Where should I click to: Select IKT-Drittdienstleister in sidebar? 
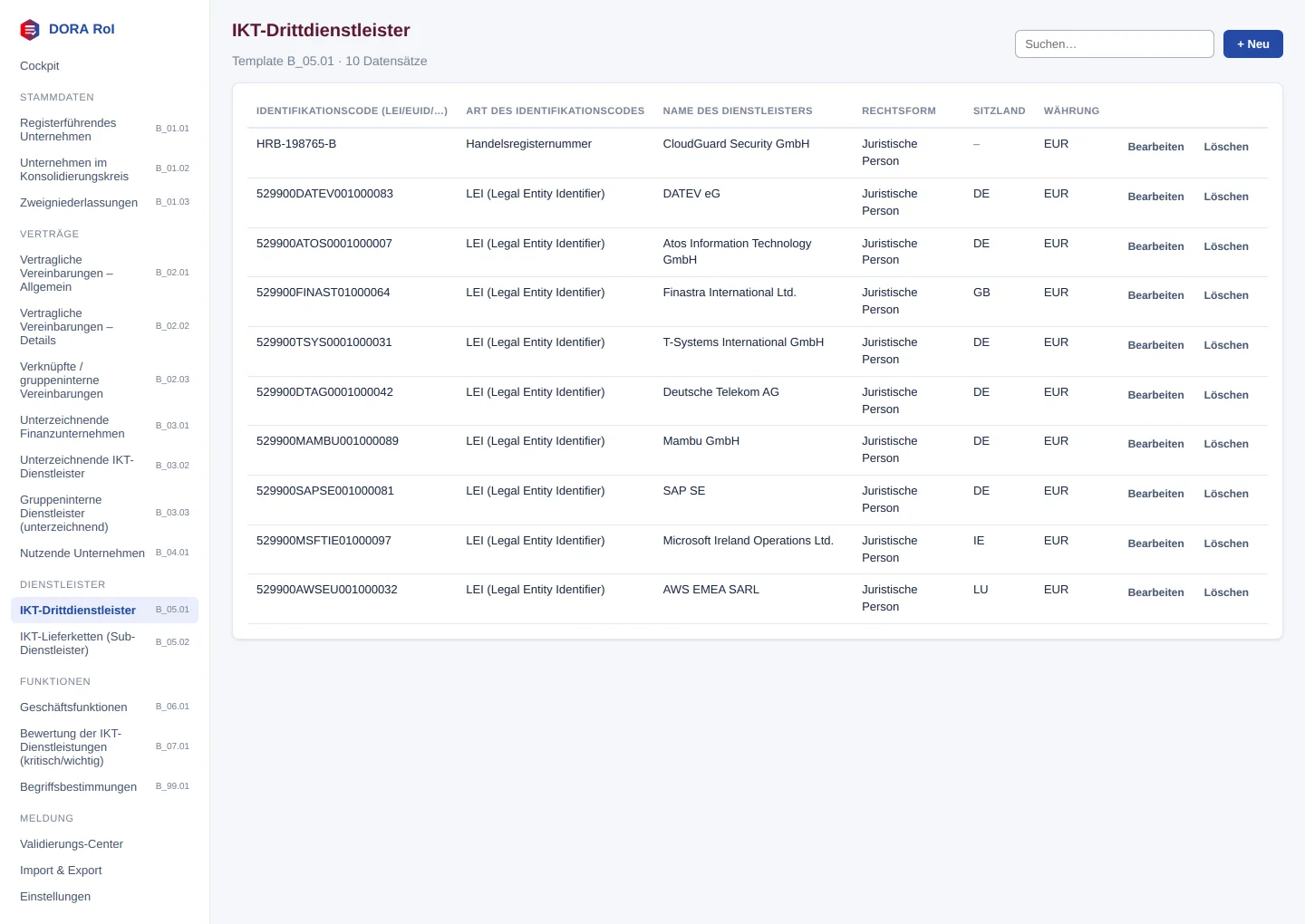pyautogui.click(x=104, y=611)
